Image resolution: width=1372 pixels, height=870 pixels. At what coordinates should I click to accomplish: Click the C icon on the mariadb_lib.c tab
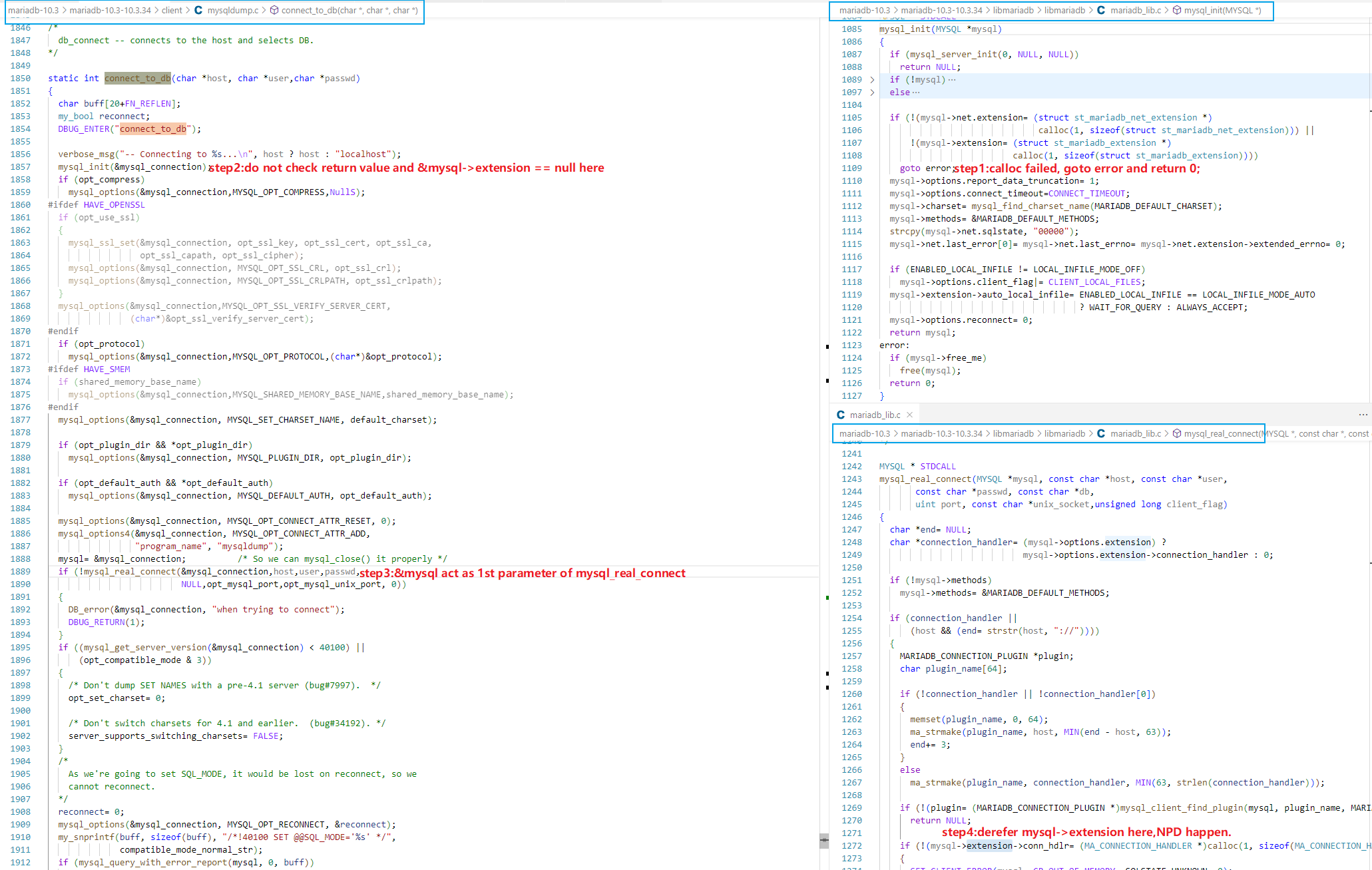coord(841,415)
